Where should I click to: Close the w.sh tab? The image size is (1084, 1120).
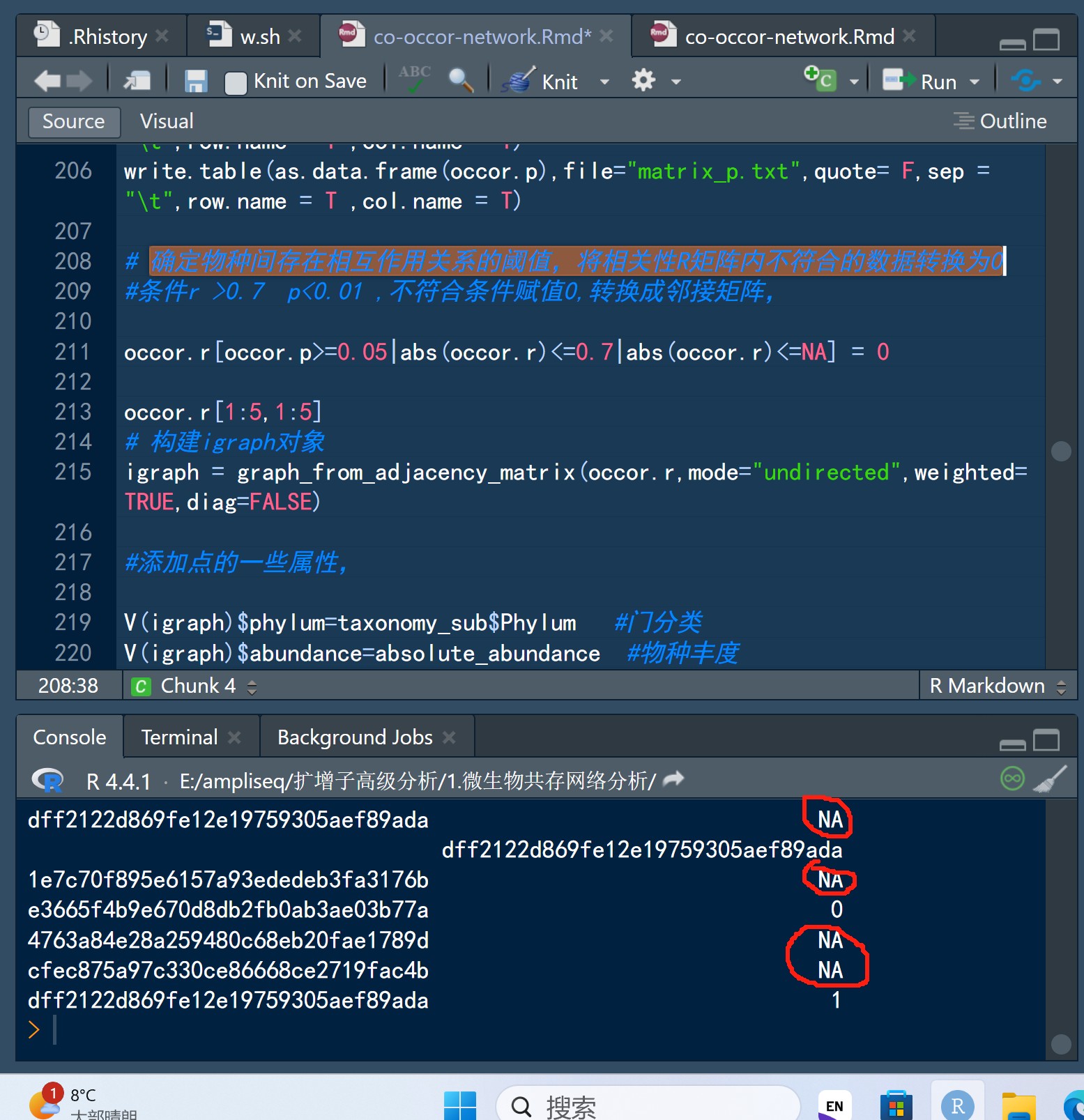point(295,36)
